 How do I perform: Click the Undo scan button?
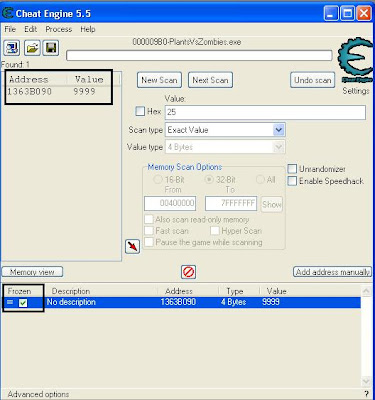[x=312, y=80]
